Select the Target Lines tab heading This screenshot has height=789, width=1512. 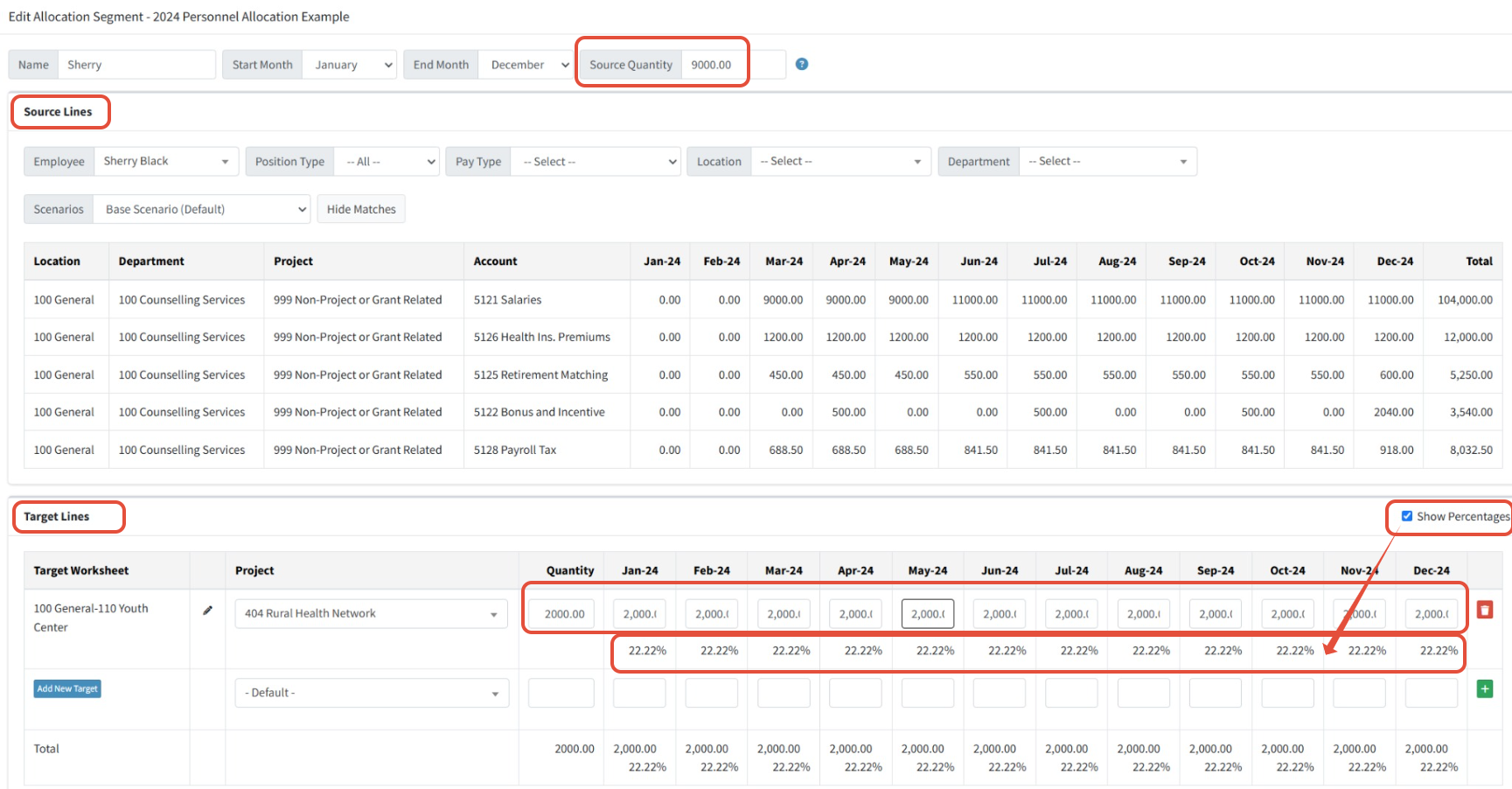(x=57, y=517)
